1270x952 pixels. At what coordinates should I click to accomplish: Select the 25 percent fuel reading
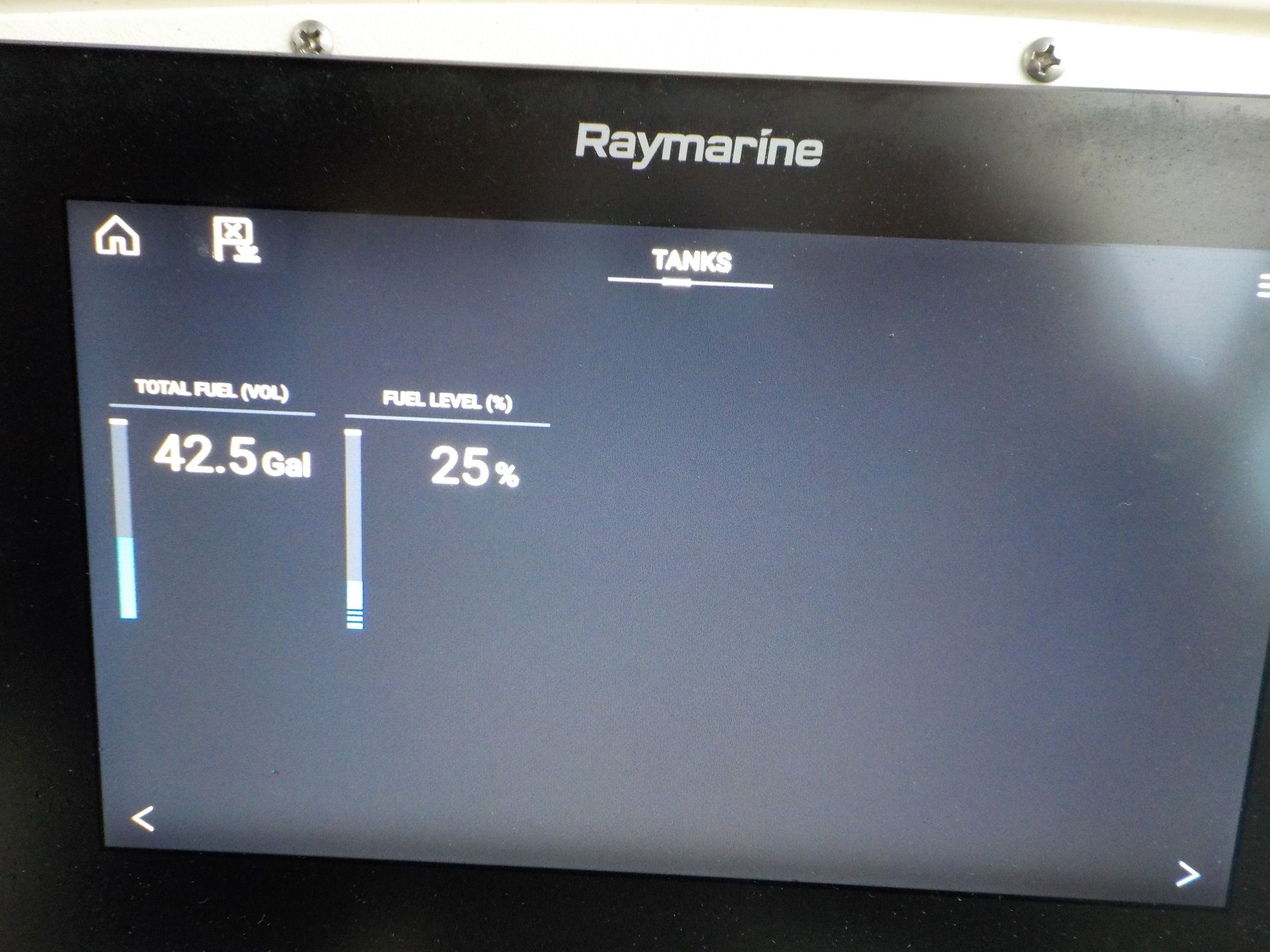(x=460, y=467)
